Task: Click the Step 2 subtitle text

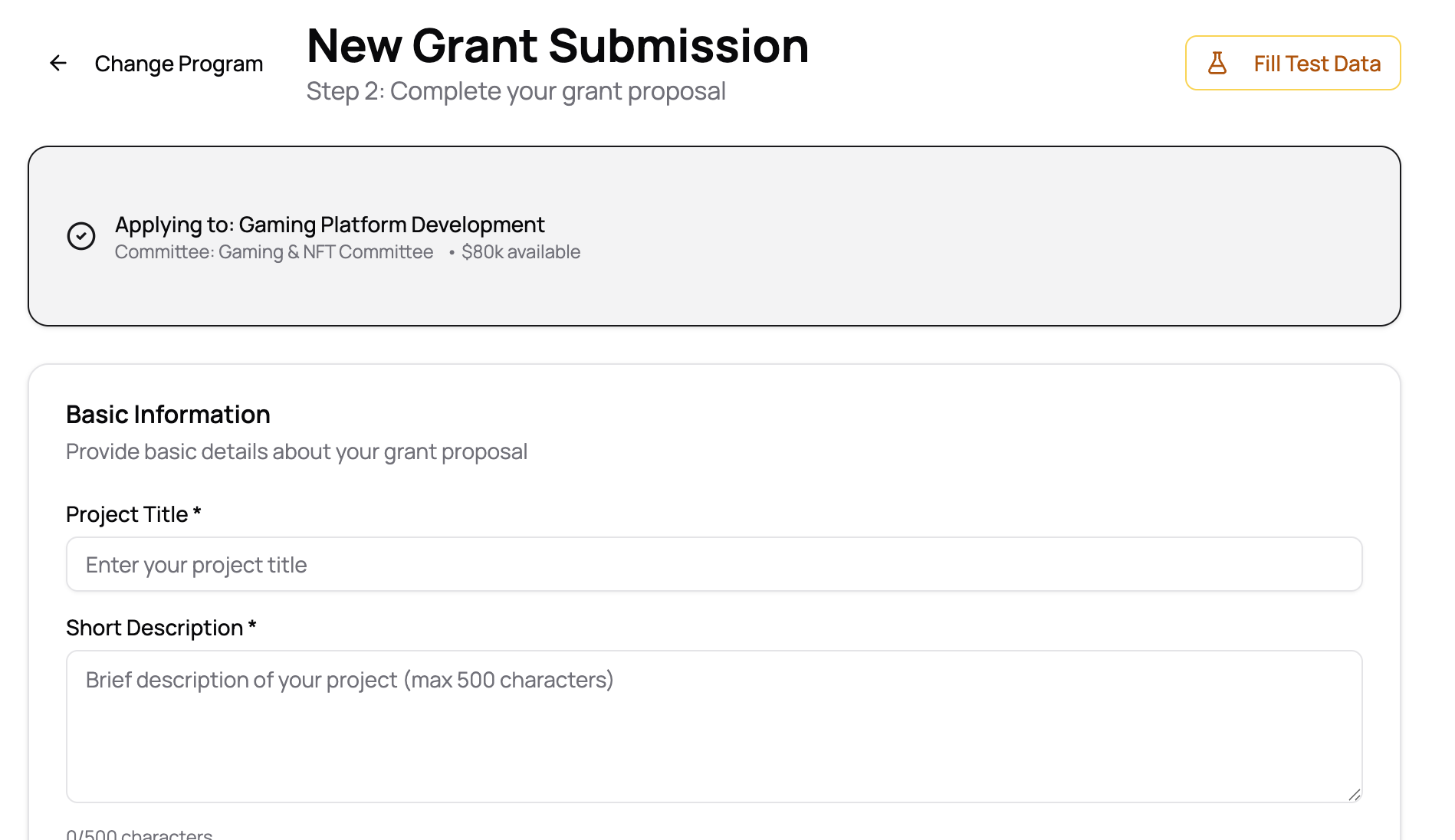Action: point(515,91)
